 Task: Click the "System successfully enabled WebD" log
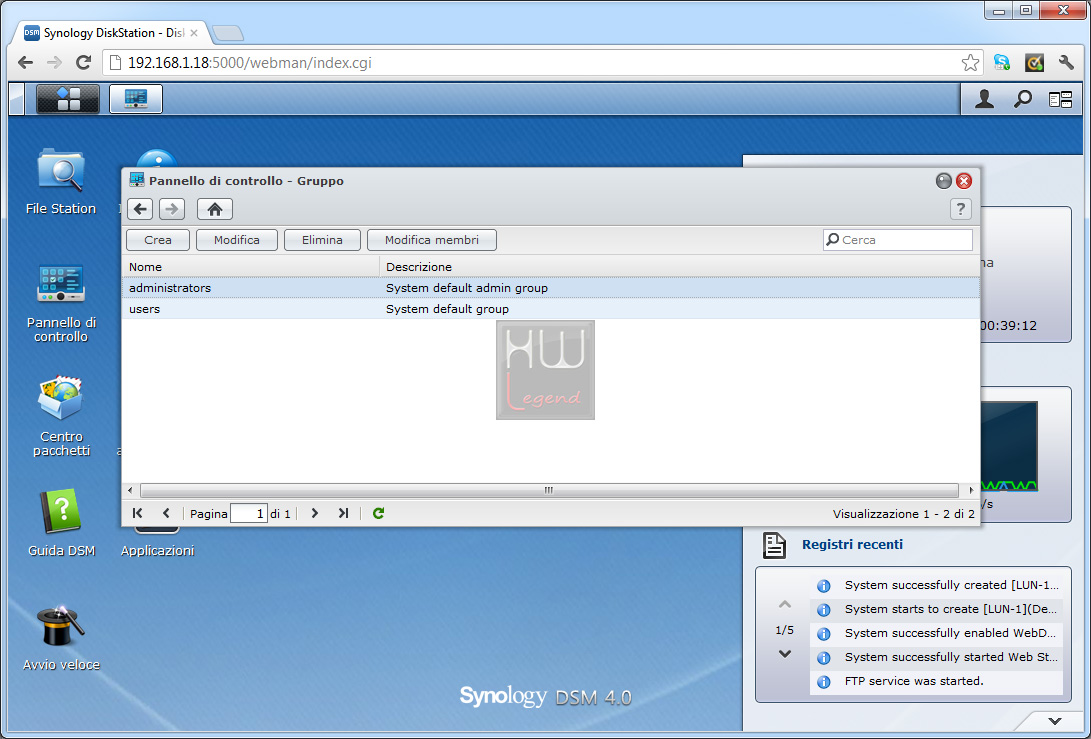tap(937, 633)
